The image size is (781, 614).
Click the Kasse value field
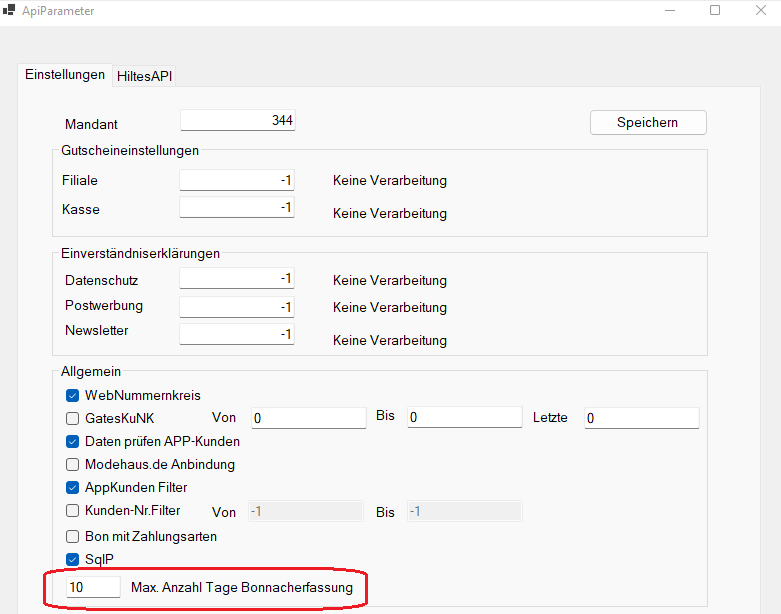click(237, 207)
